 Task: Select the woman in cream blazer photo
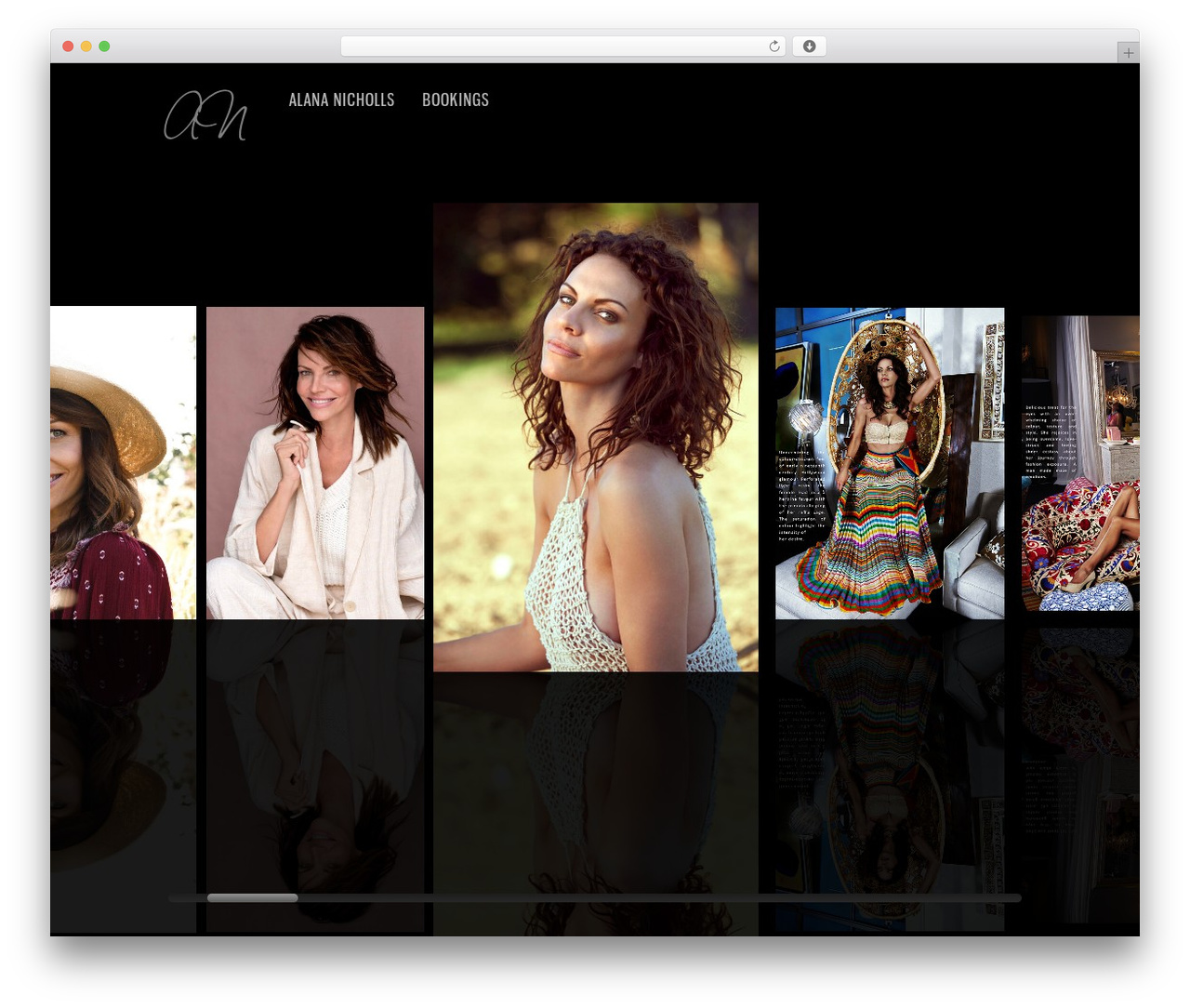[x=315, y=463]
